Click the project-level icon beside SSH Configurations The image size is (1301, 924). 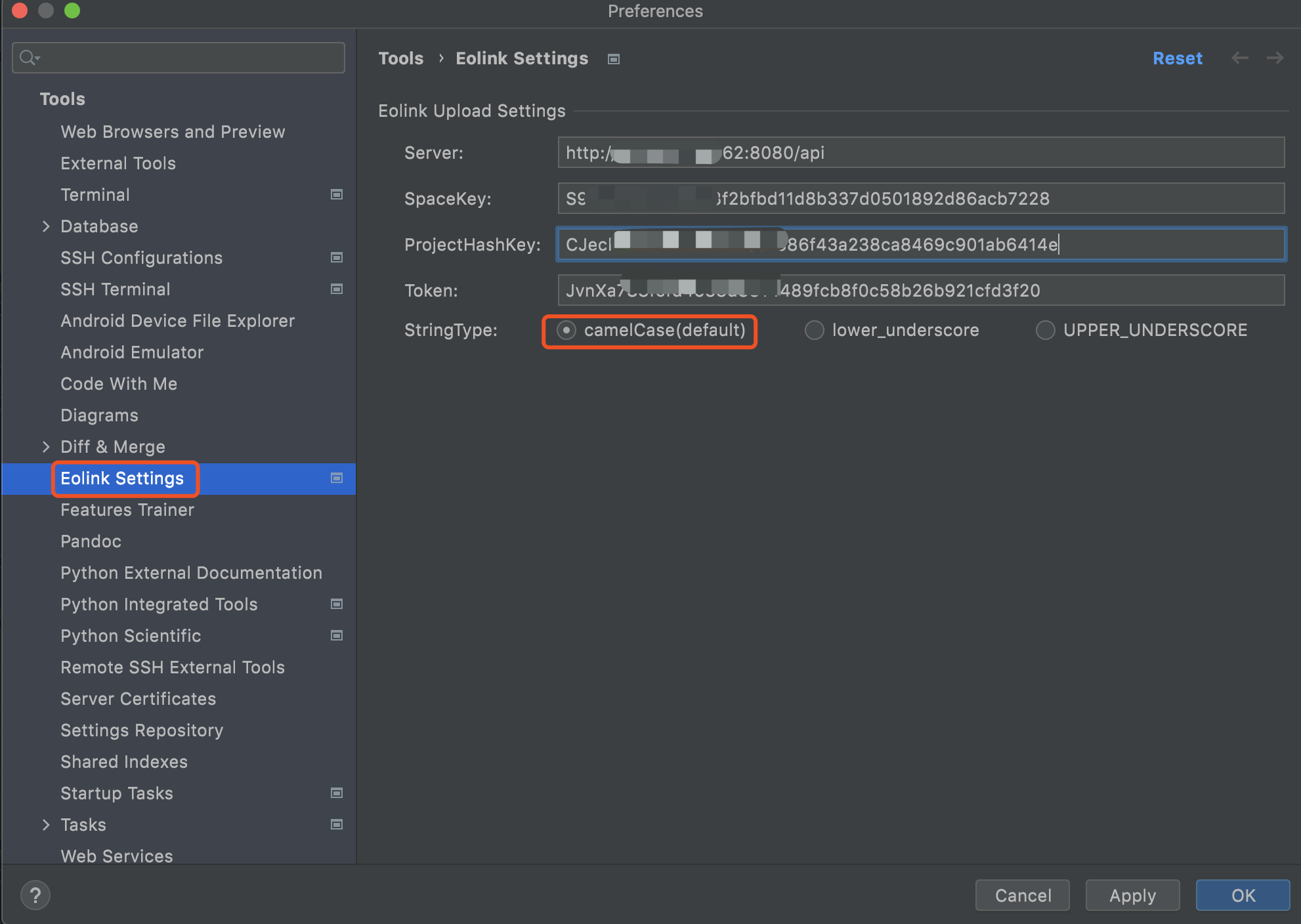click(x=337, y=257)
